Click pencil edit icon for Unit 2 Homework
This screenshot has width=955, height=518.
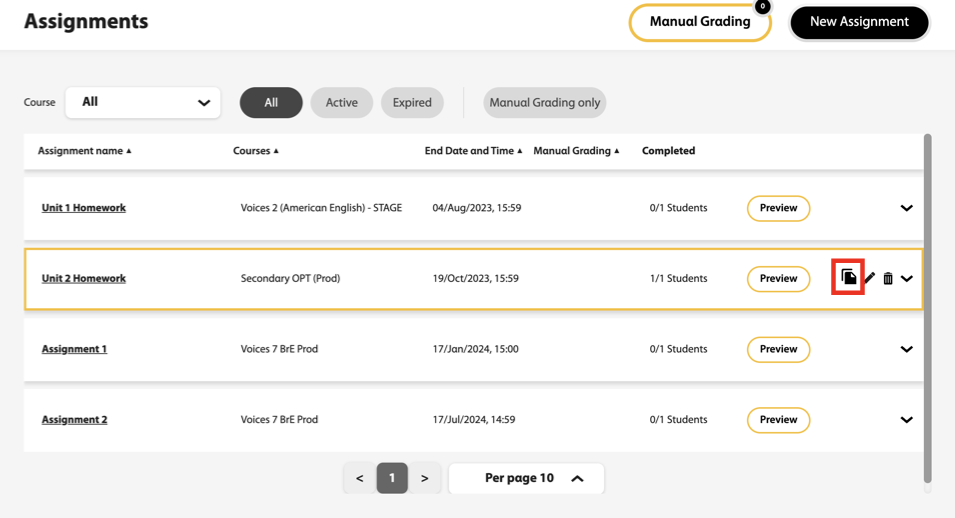point(869,279)
